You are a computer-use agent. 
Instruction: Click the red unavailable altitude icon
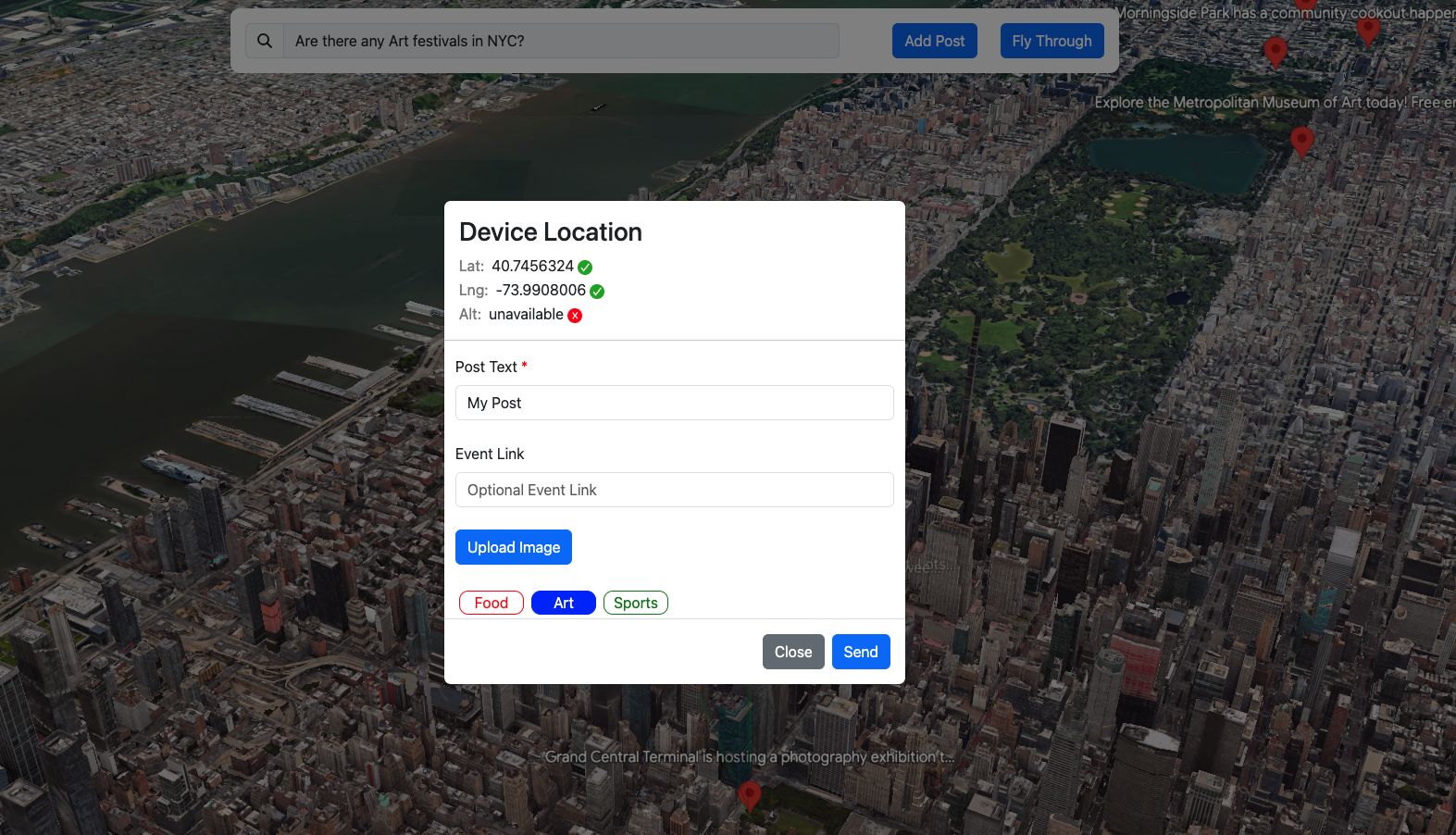coord(575,316)
